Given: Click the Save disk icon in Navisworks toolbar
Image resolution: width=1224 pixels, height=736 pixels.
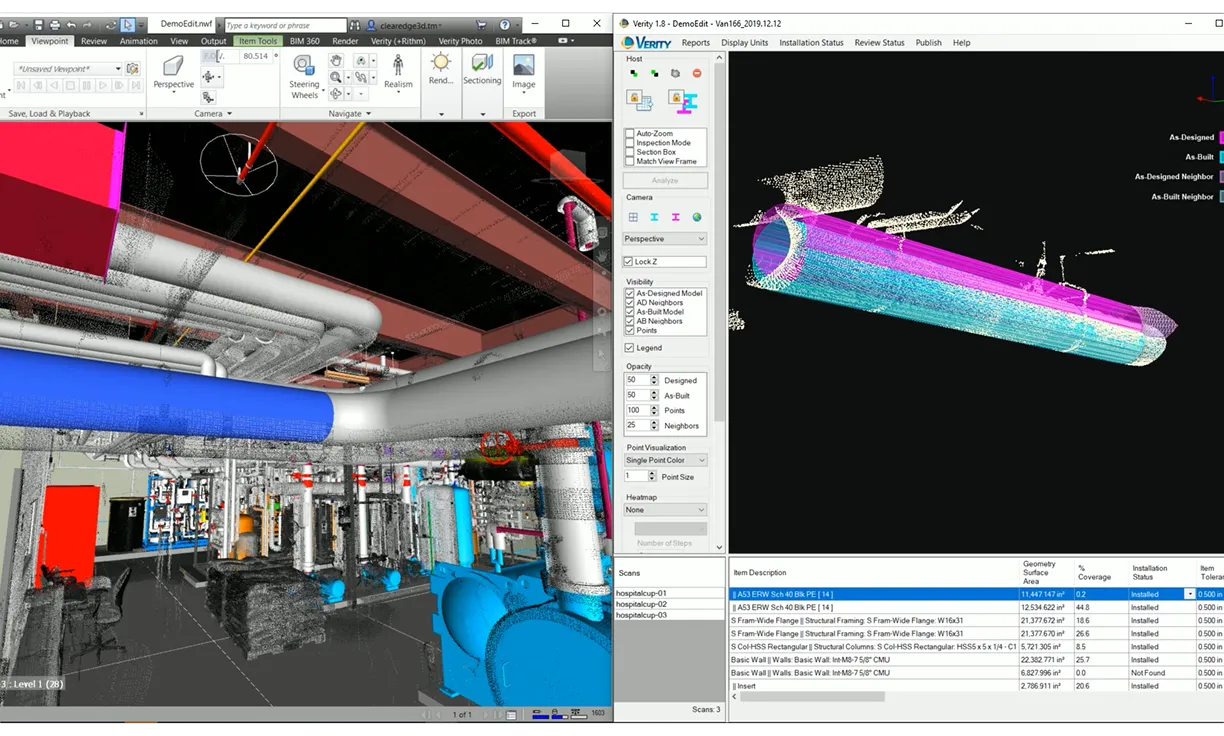Looking at the screenshot, I should [x=38, y=25].
